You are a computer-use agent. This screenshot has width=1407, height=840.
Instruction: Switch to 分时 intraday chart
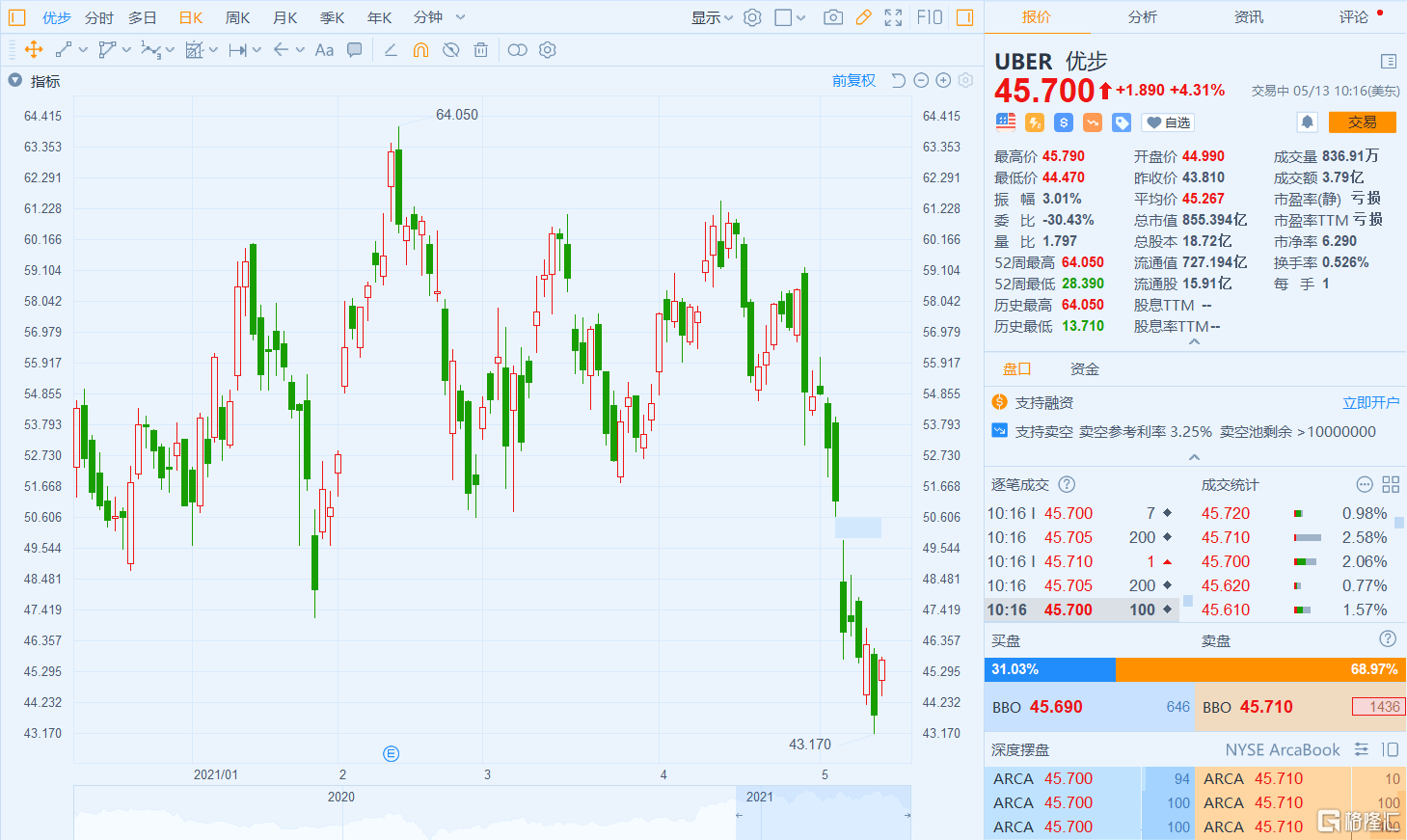(99, 17)
